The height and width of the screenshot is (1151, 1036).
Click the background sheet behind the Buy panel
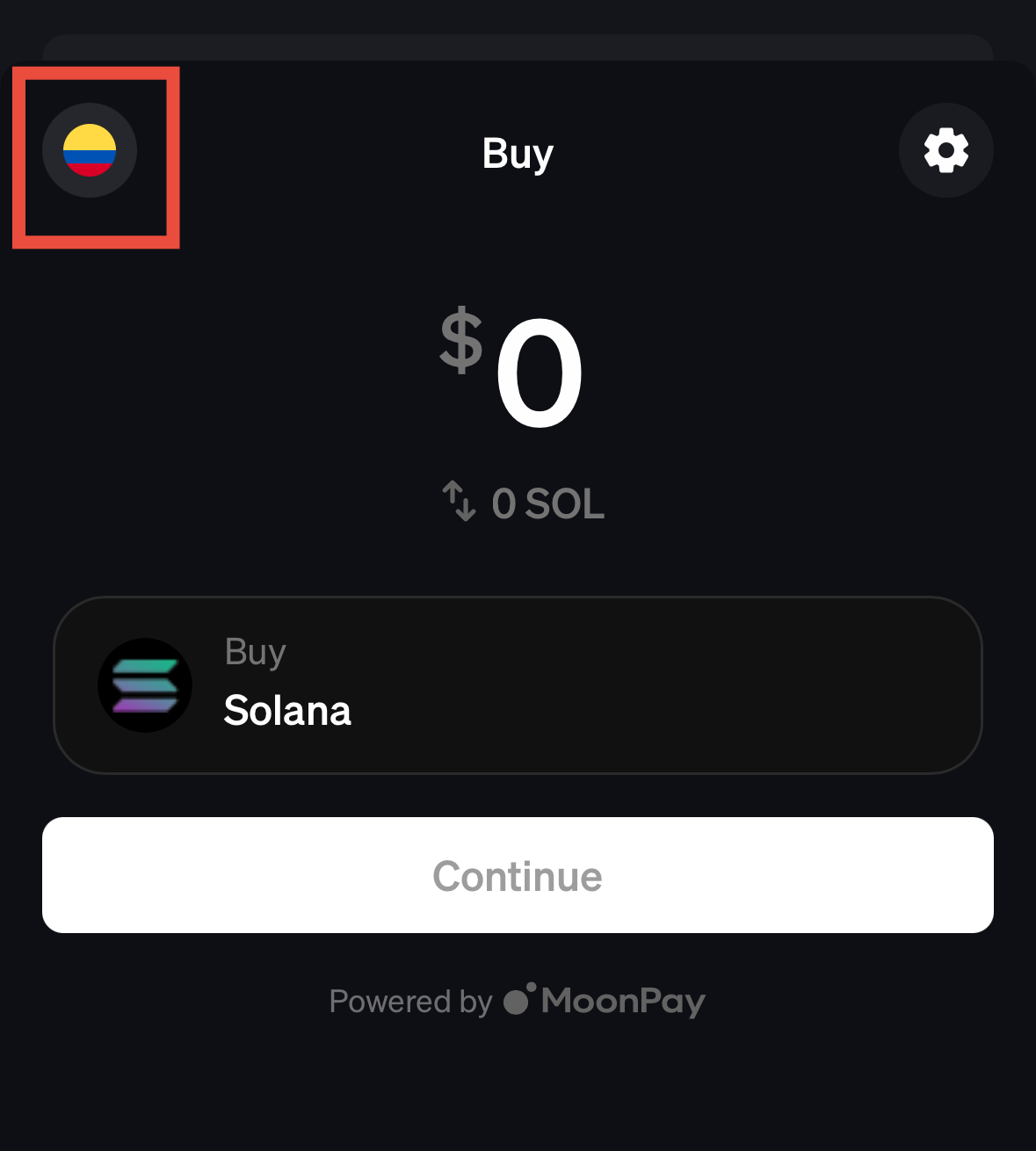[x=518, y=46]
